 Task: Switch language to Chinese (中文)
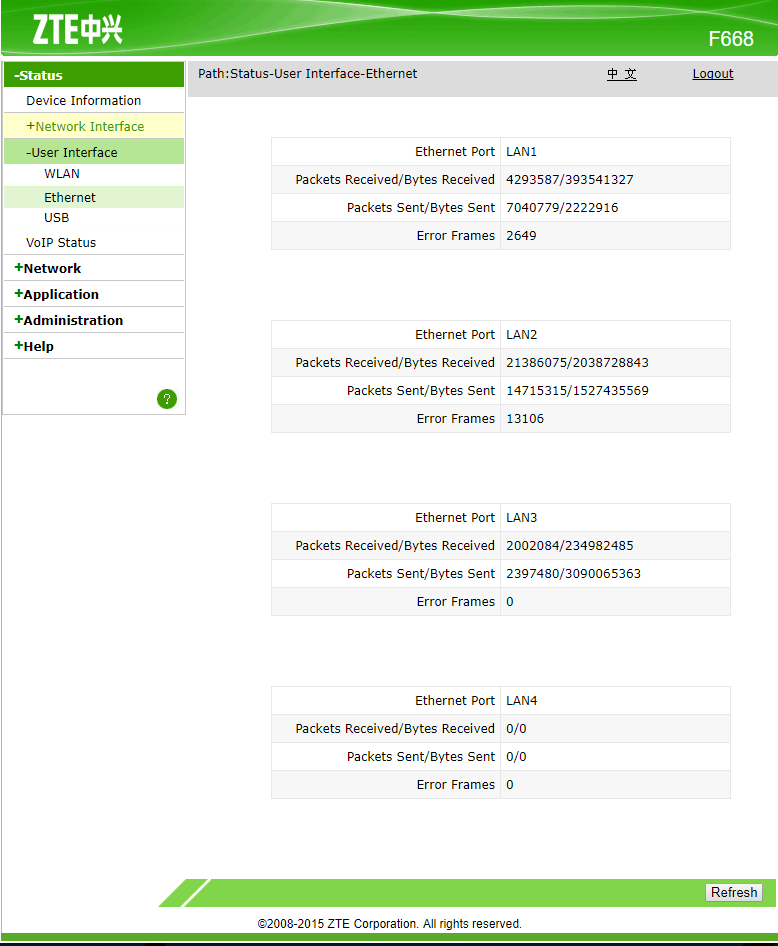pos(622,74)
